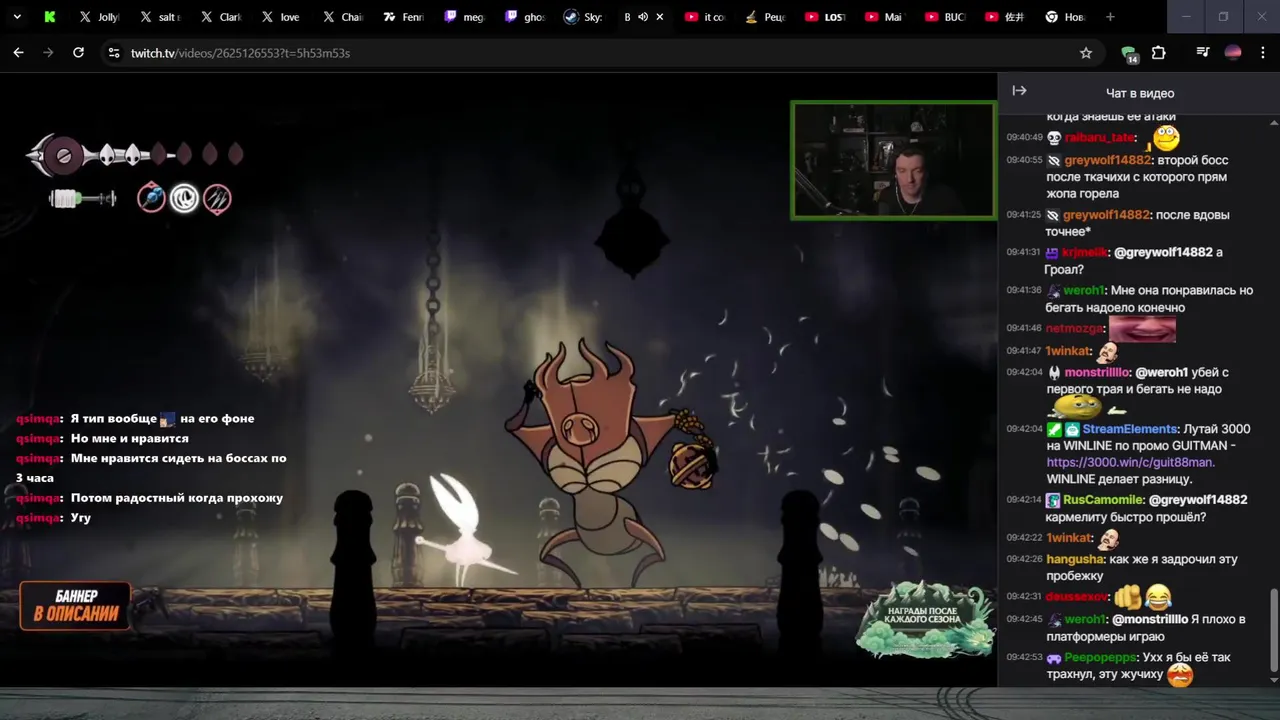Open RusCamomile's chat username

point(1103,499)
